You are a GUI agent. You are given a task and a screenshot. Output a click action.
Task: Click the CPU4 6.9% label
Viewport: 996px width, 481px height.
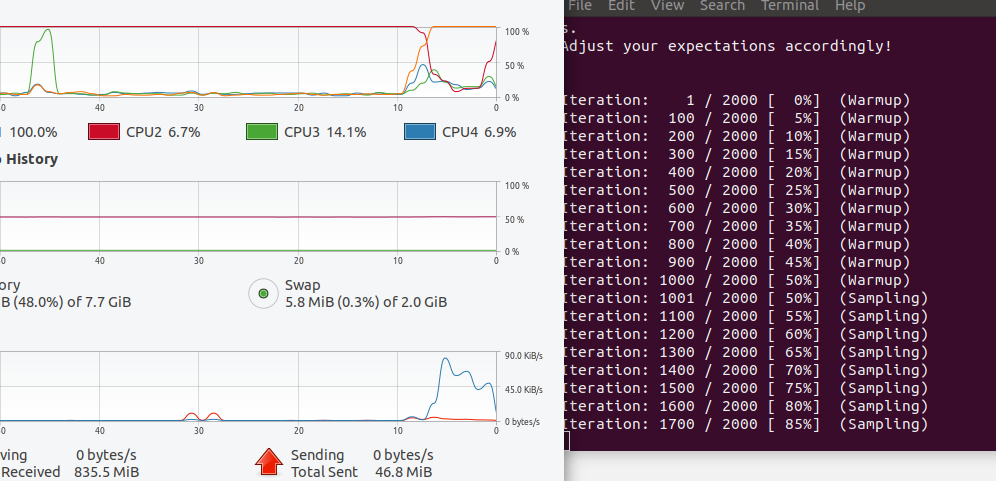click(x=479, y=132)
